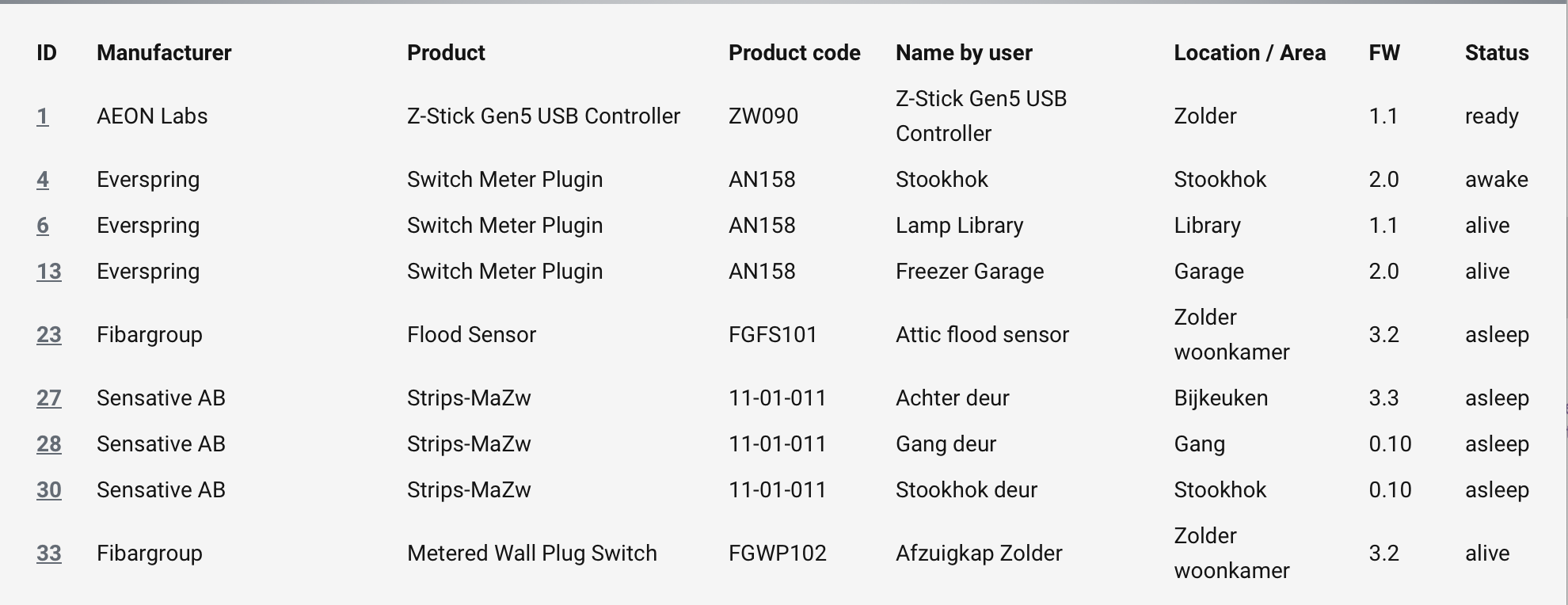Image resolution: width=1568 pixels, height=605 pixels.
Task: Click the Name by user header
Action: pyautogui.click(x=964, y=53)
